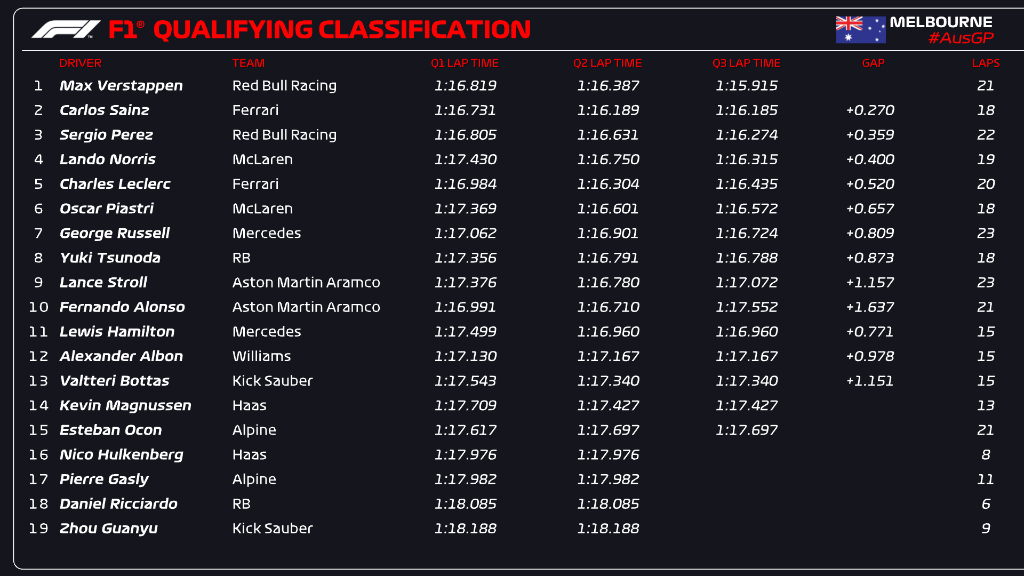Click the Melbourne location label

tap(941, 21)
